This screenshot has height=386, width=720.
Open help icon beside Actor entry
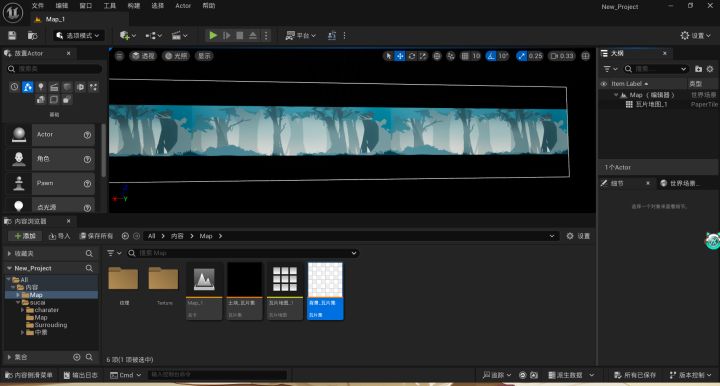click(x=87, y=135)
